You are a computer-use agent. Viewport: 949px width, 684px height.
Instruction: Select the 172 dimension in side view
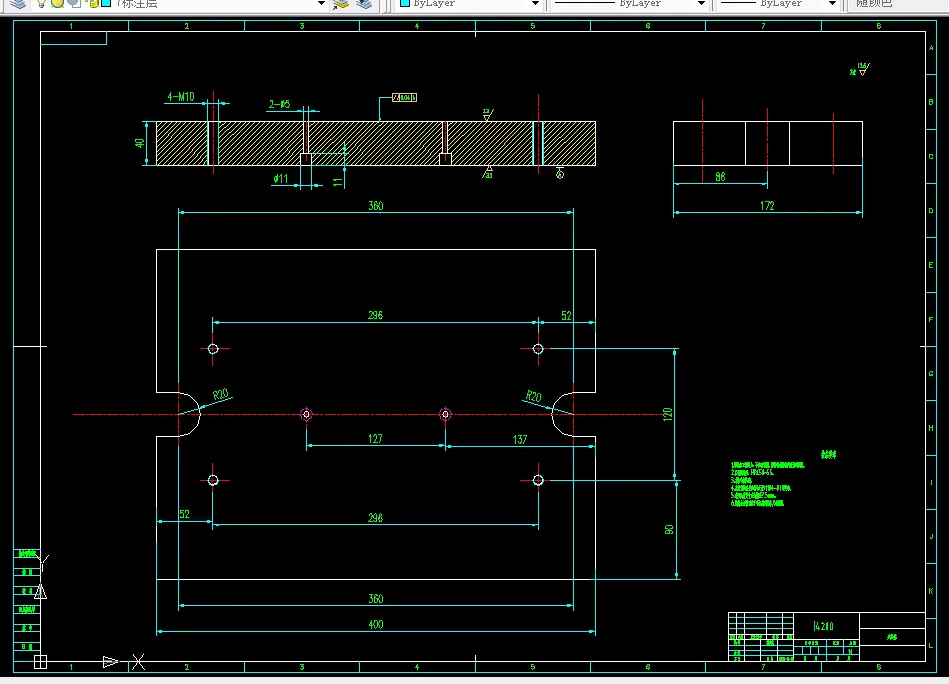pos(767,206)
